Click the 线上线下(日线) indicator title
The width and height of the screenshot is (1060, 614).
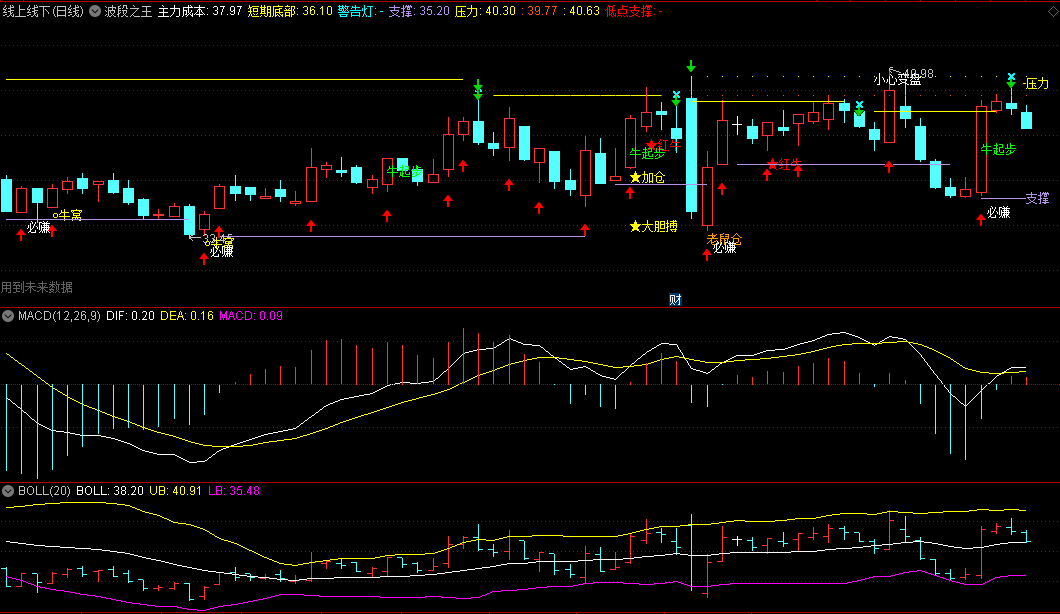pos(43,11)
